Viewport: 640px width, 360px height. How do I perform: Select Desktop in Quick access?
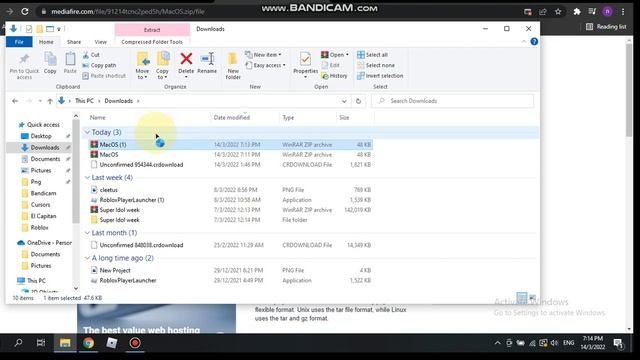41,136
